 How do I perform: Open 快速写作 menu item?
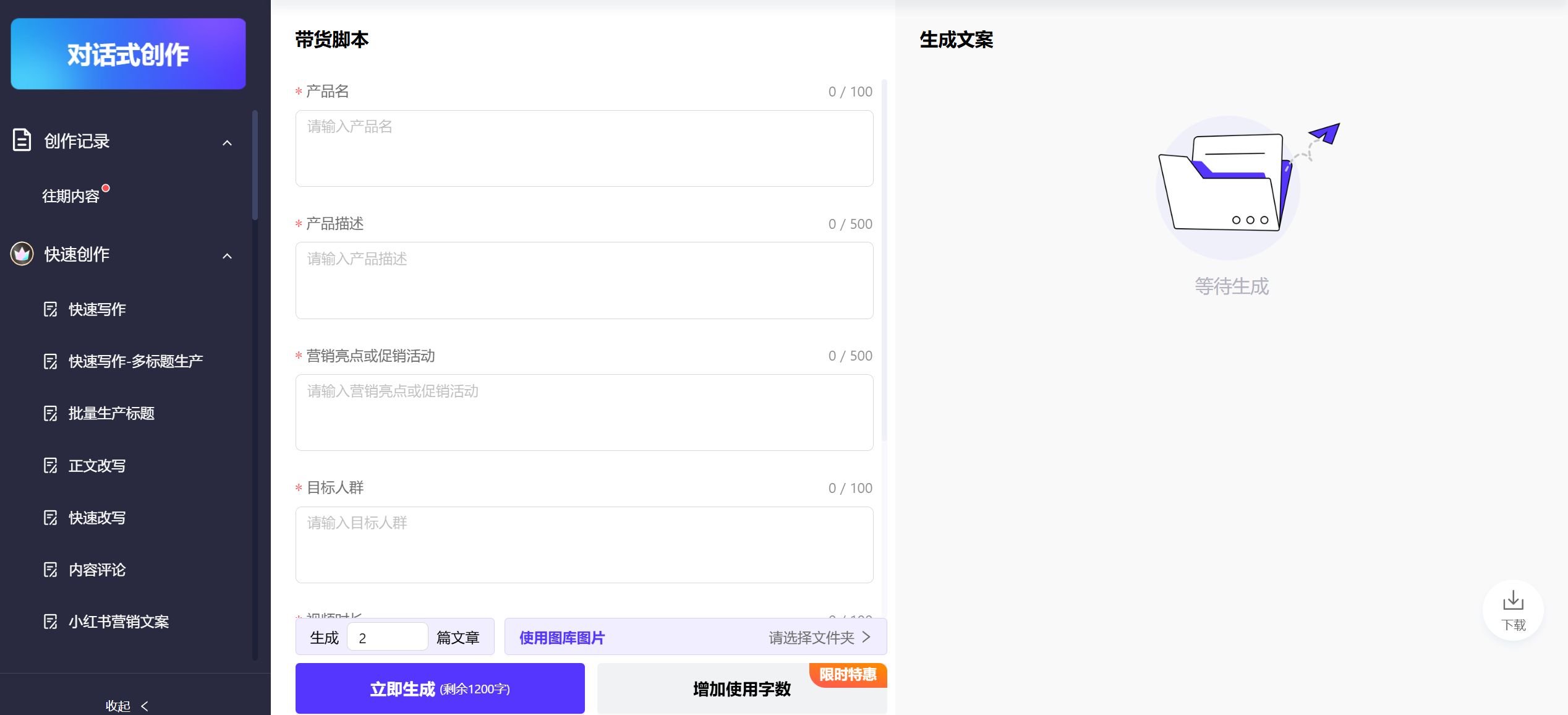(97, 309)
